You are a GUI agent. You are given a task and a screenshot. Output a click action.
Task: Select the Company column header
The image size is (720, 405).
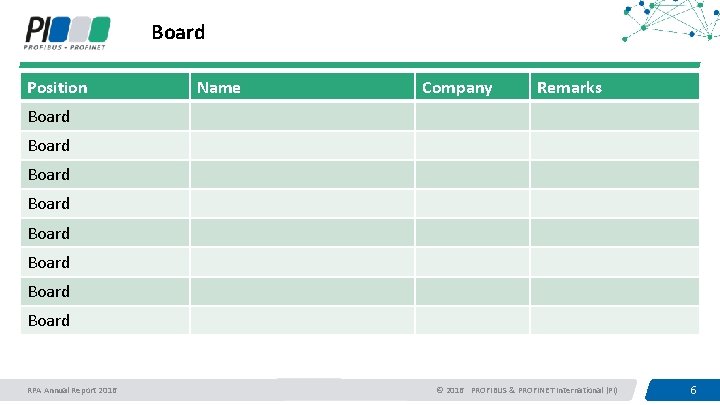(471, 87)
